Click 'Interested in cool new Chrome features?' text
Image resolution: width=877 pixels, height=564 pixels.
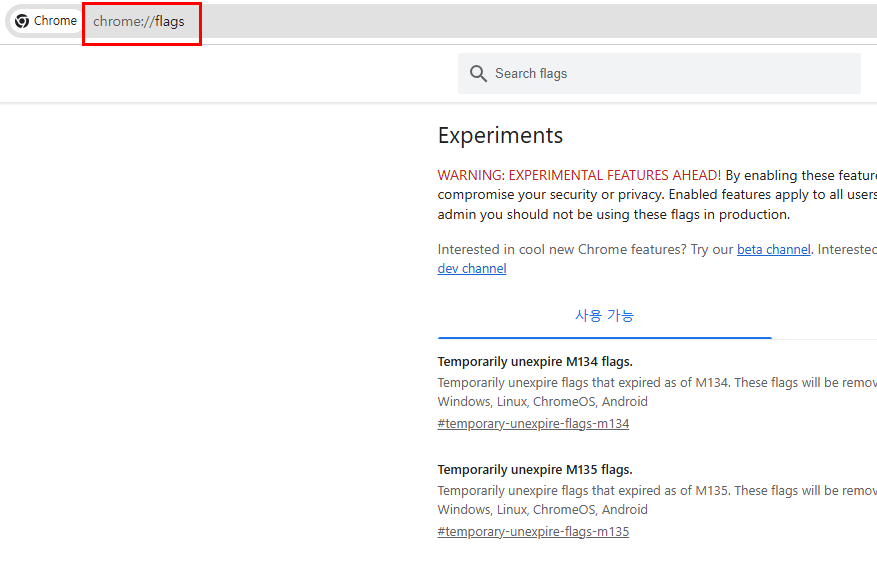click(x=562, y=250)
